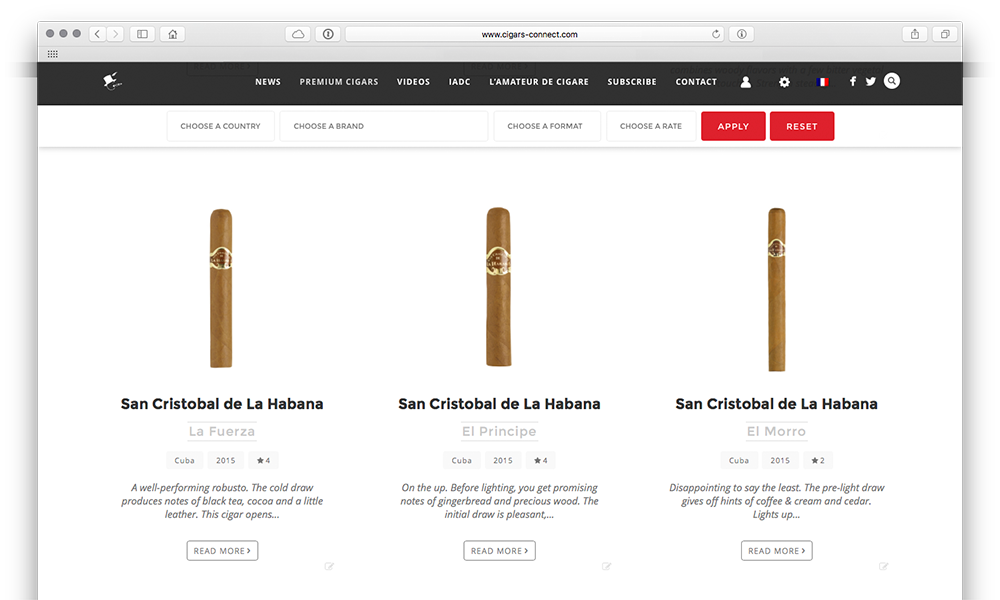
Task: Click the 4-star rating tag on La Fuerza
Action: point(263,460)
